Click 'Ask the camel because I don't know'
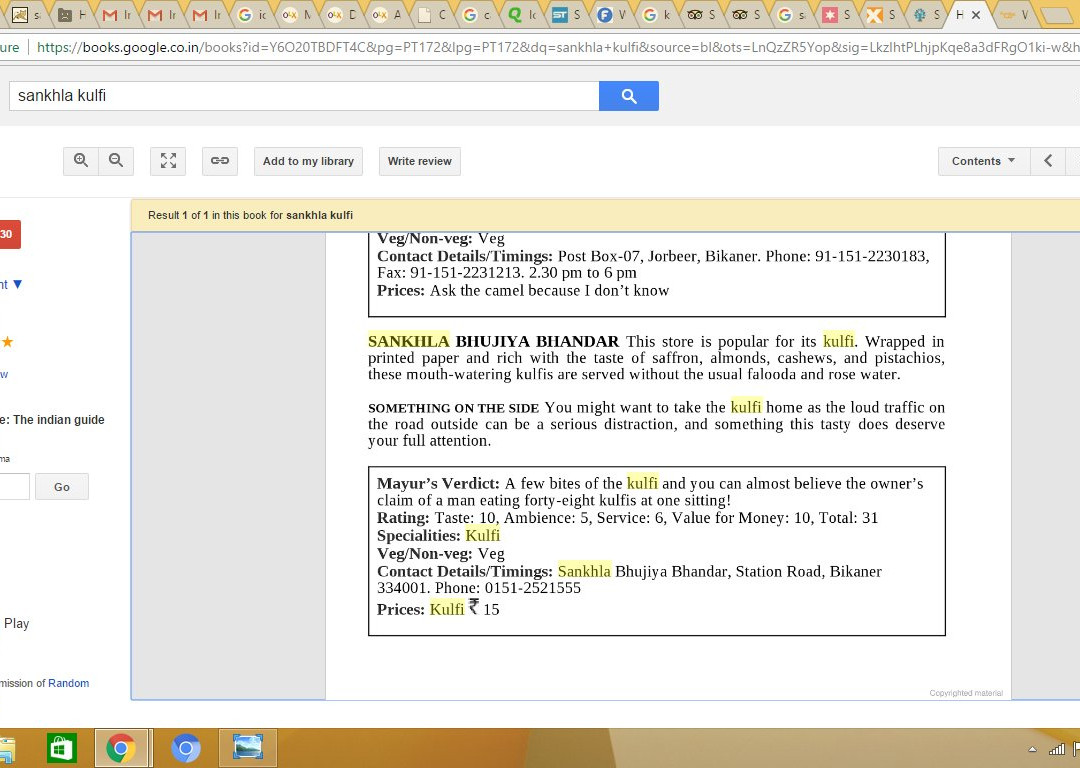Image resolution: width=1080 pixels, height=768 pixels. pyautogui.click(x=550, y=290)
